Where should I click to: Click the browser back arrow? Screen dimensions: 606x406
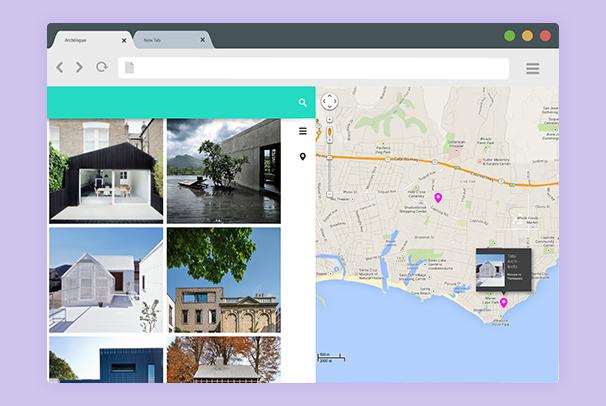coord(60,68)
